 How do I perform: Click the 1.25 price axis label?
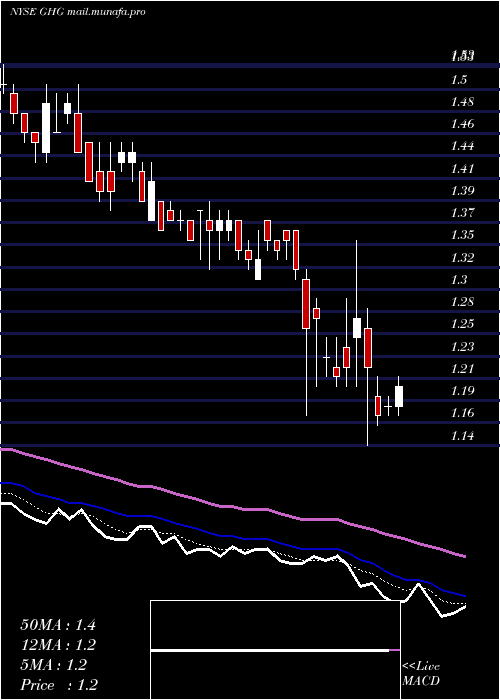[462, 324]
